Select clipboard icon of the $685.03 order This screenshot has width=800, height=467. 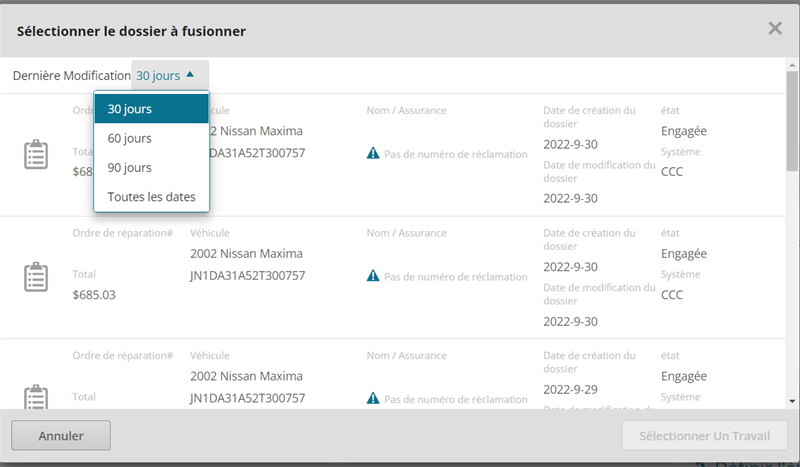click(36, 277)
